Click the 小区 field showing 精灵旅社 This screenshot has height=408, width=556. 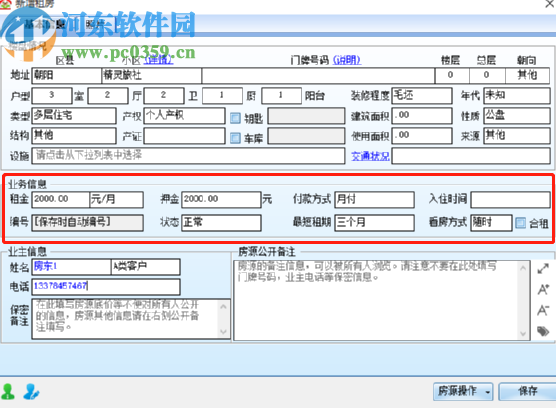tap(152, 76)
